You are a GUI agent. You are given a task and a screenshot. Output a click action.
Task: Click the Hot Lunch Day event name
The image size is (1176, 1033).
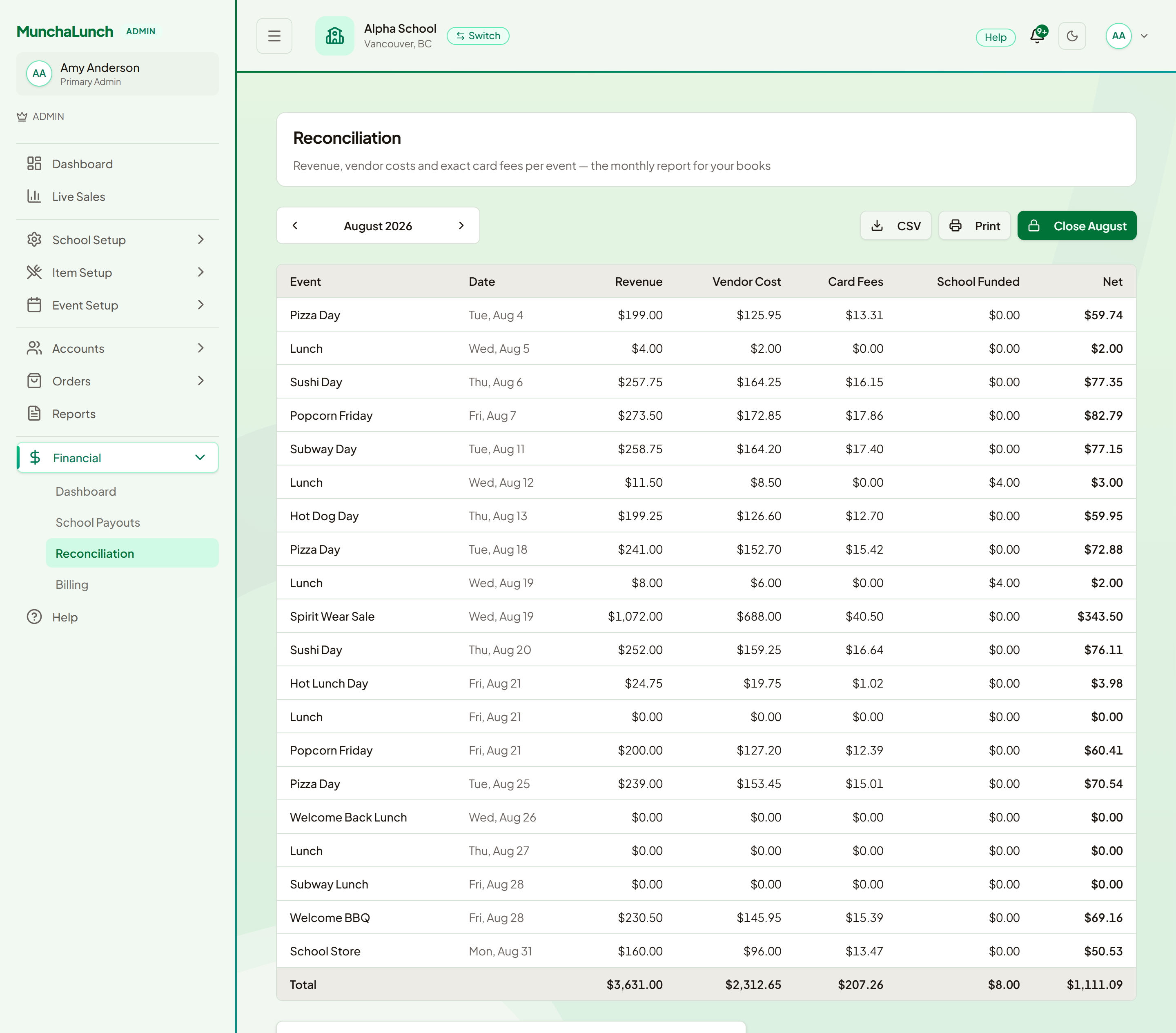coord(329,683)
